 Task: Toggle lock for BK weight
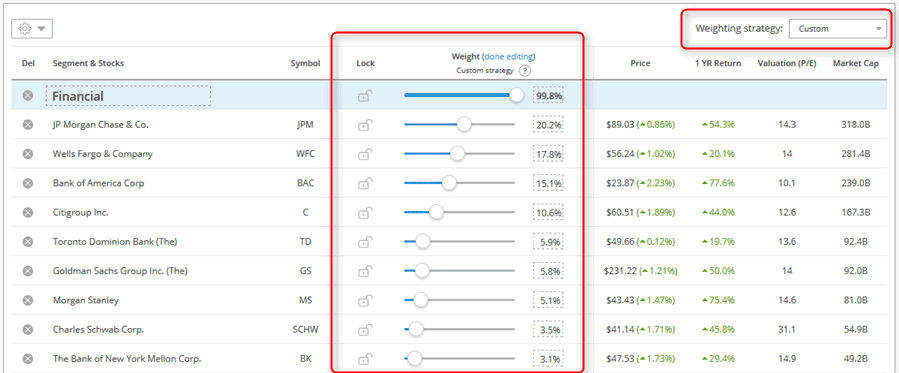(365, 359)
